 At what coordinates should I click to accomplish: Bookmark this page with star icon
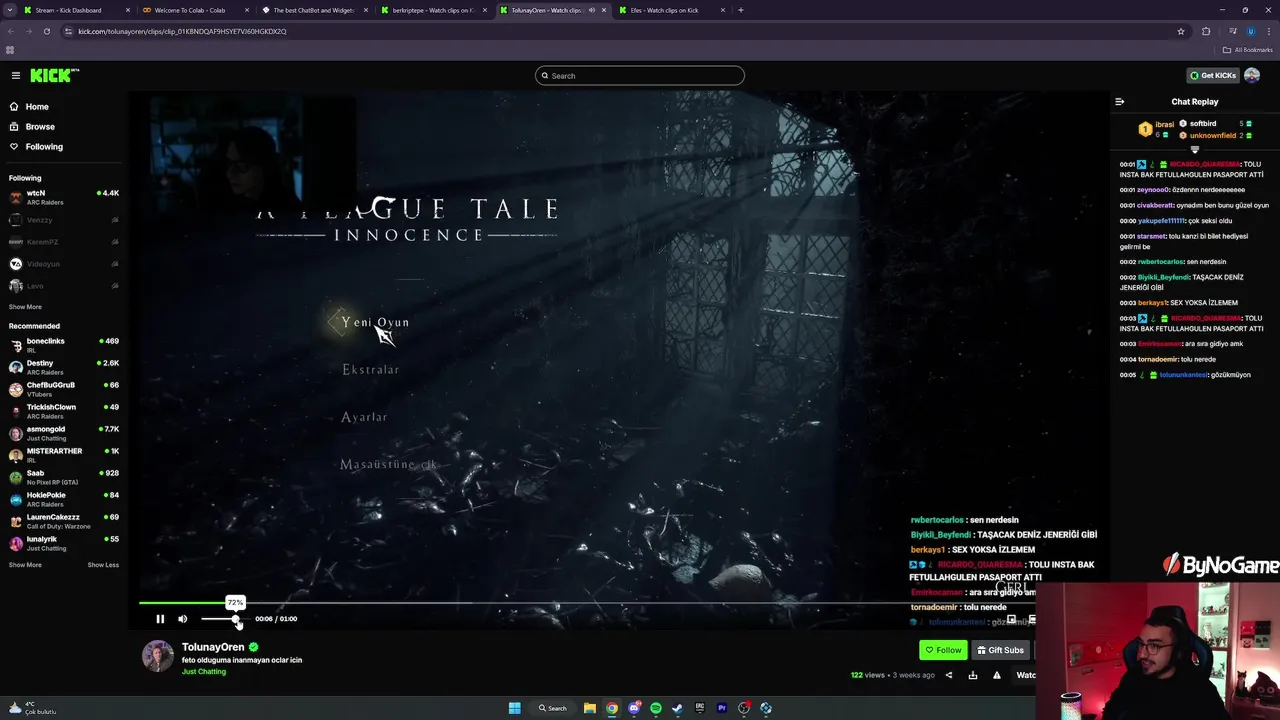[x=1181, y=31]
